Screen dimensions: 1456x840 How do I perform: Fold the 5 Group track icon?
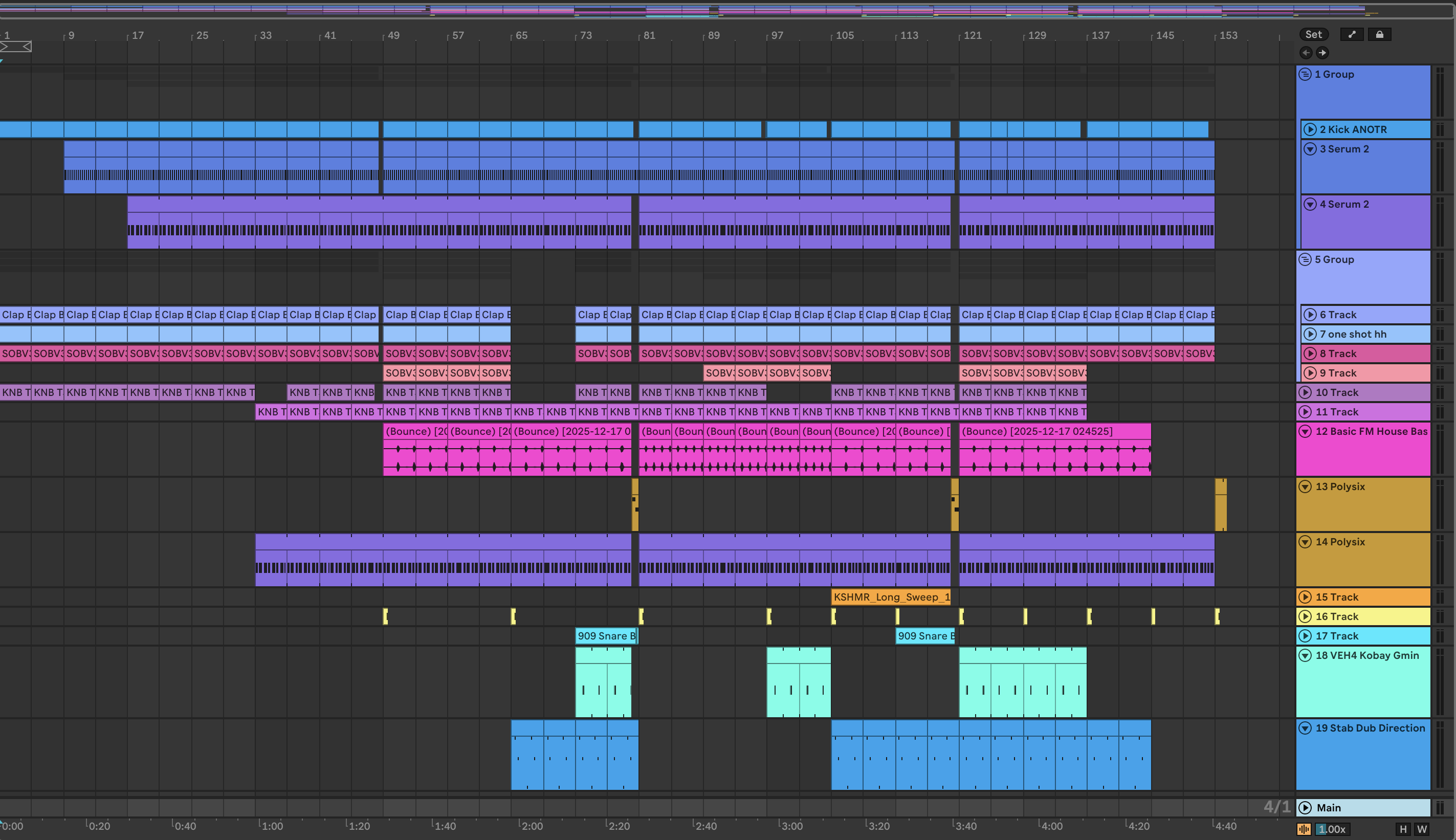1305,259
